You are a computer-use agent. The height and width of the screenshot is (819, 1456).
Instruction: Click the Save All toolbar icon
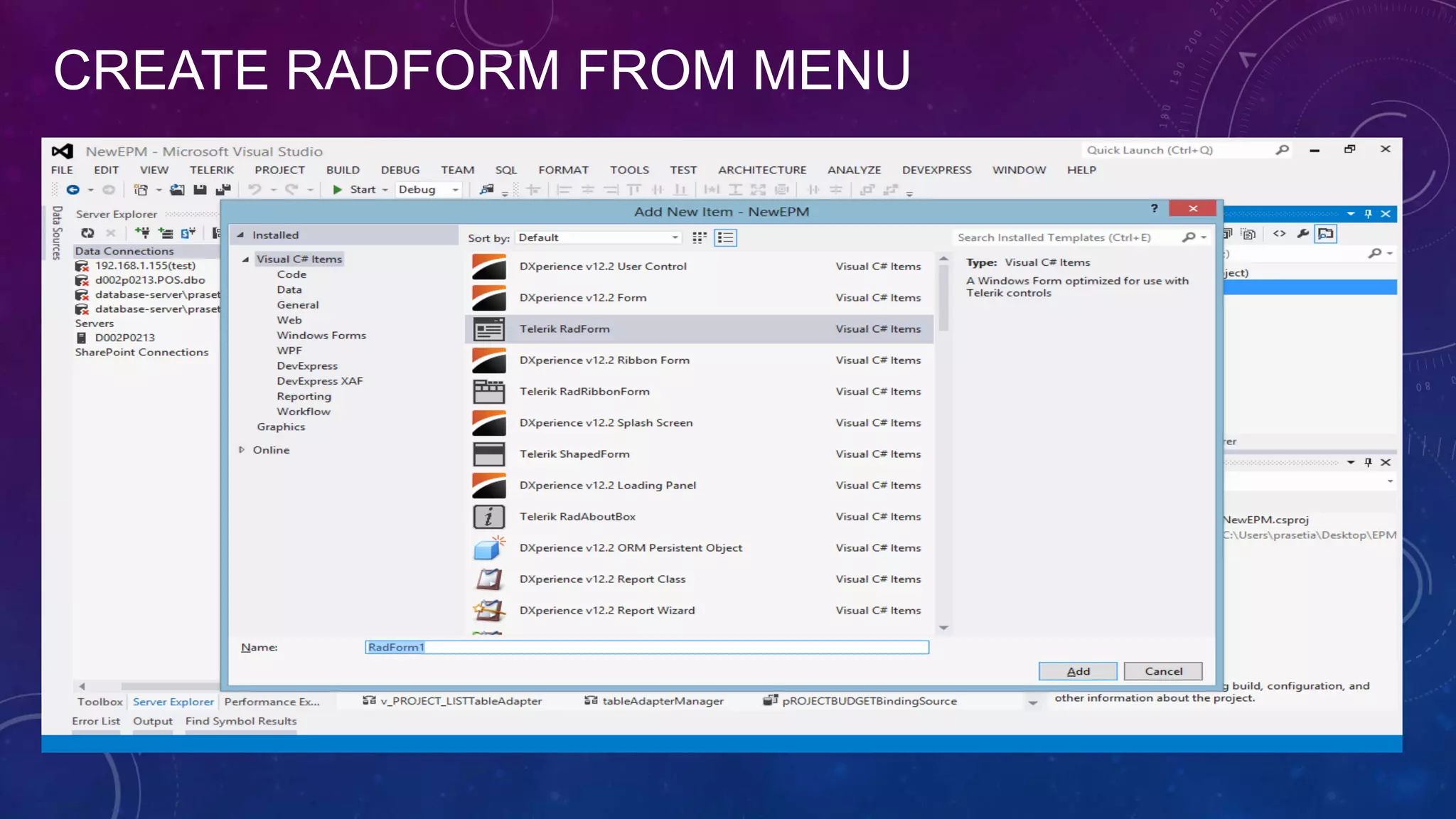point(223,190)
